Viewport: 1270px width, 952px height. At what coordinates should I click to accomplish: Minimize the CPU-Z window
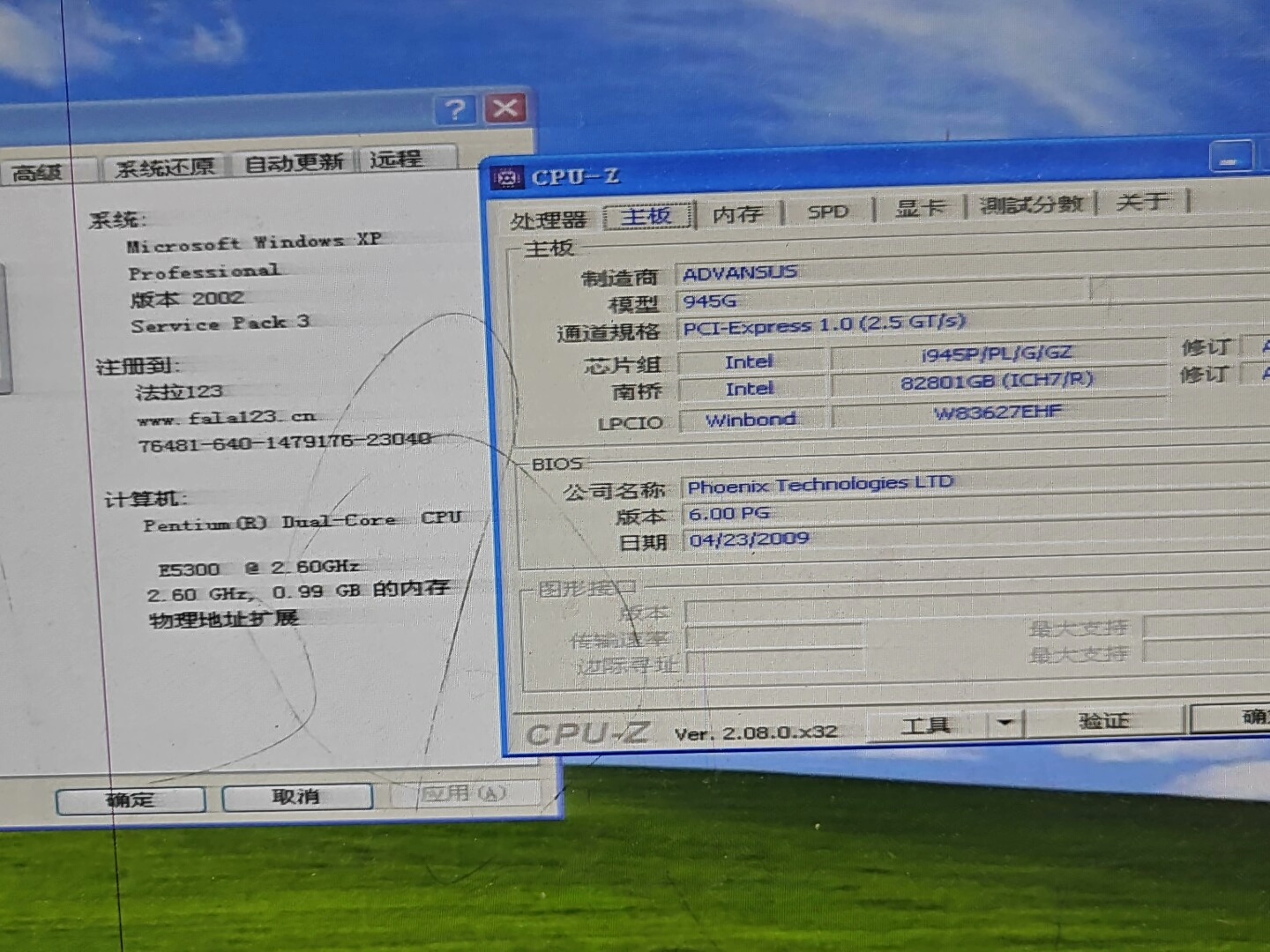point(1230,159)
